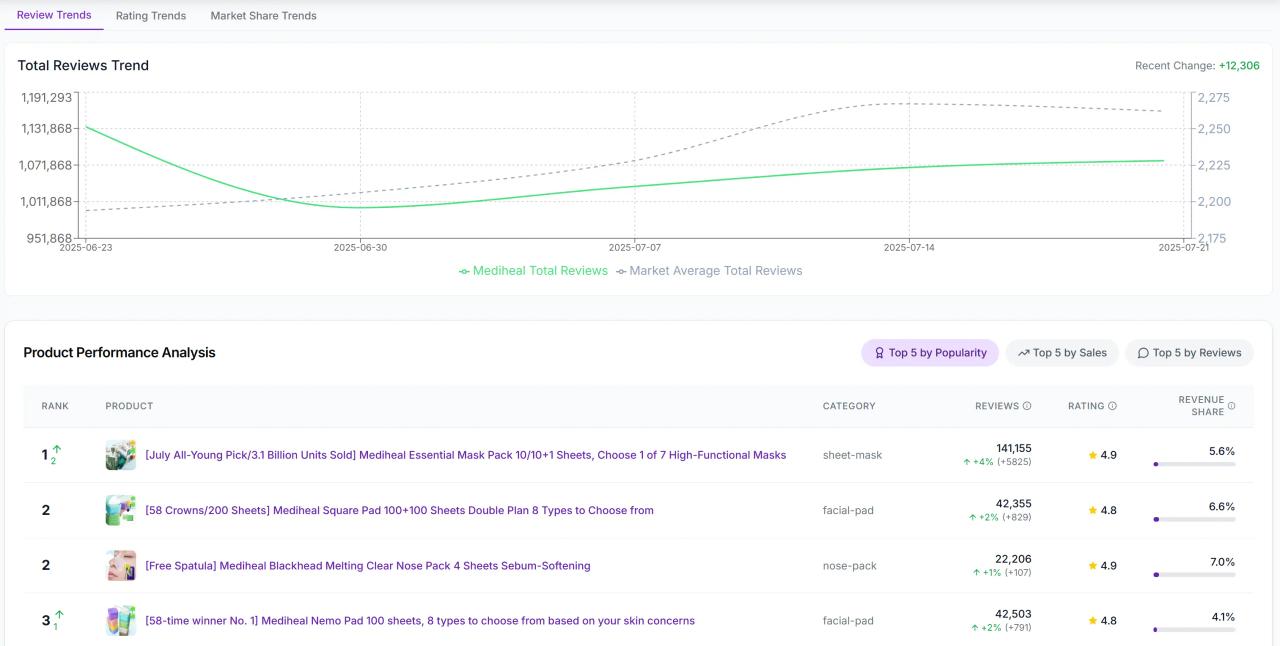Open the Rating Trends tab
1280x646 pixels.
(151, 16)
